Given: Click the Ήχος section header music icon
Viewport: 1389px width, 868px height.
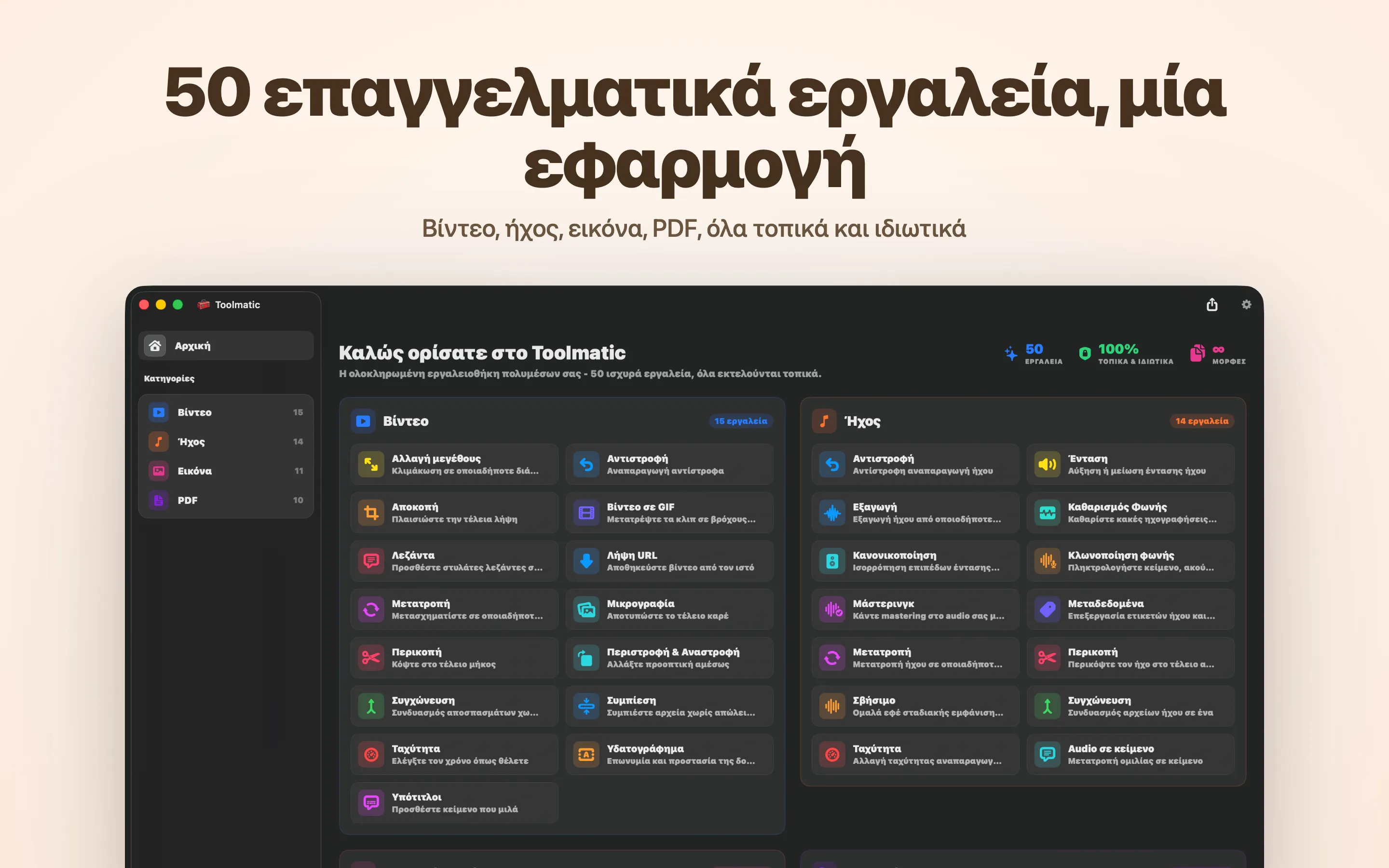Looking at the screenshot, I should pyautogui.click(x=824, y=421).
